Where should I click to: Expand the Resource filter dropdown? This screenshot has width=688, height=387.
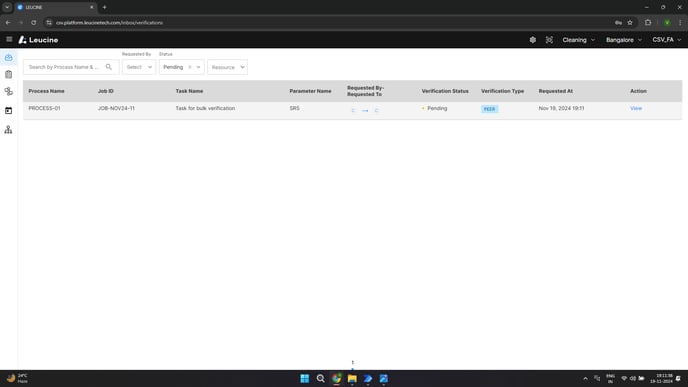(227, 67)
